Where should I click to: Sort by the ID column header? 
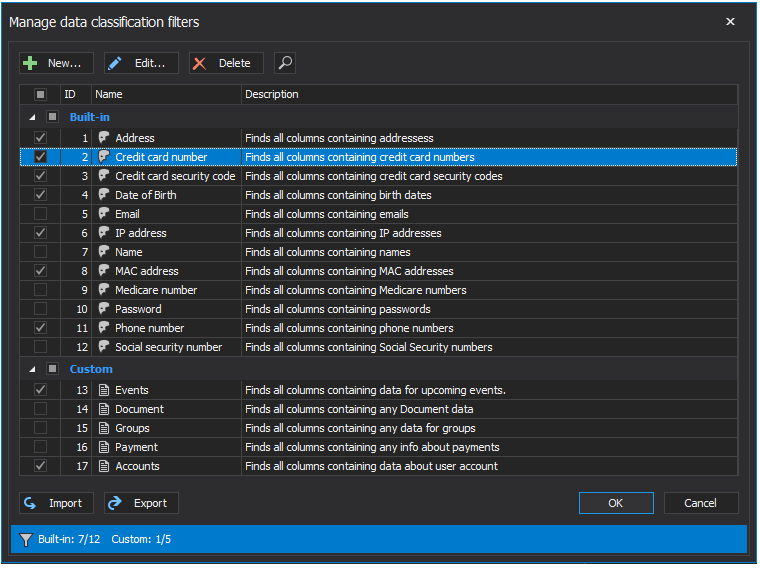[x=76, y=94]
